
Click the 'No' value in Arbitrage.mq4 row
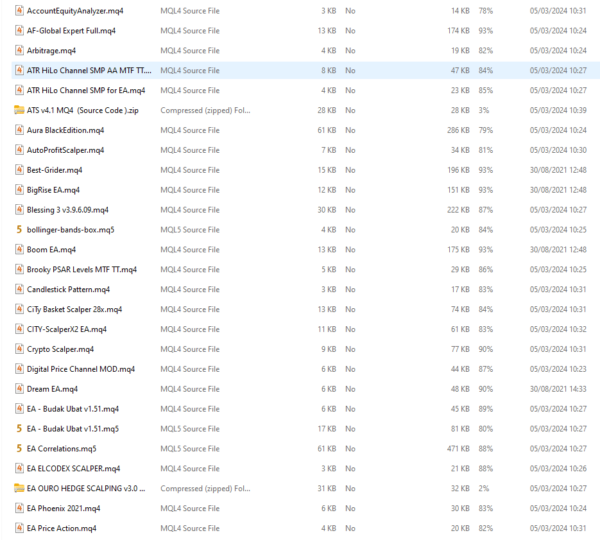click(350, 51)
